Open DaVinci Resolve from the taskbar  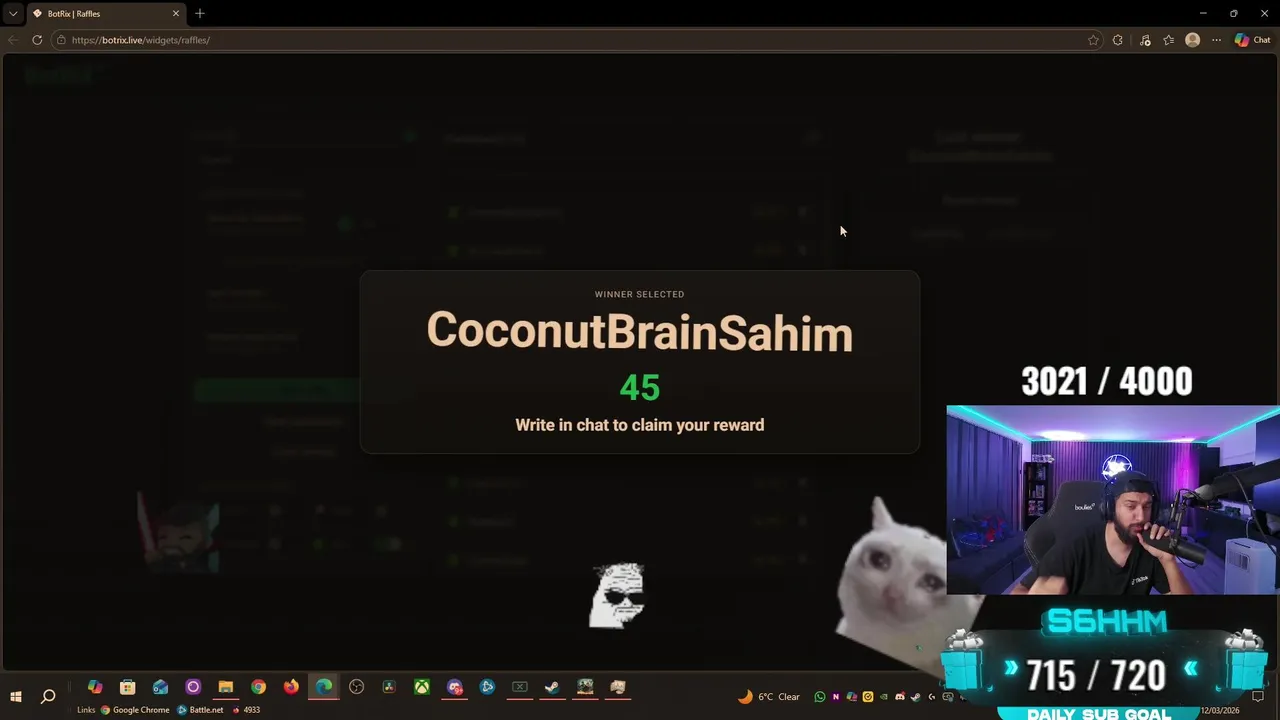[x=389, y=687]
